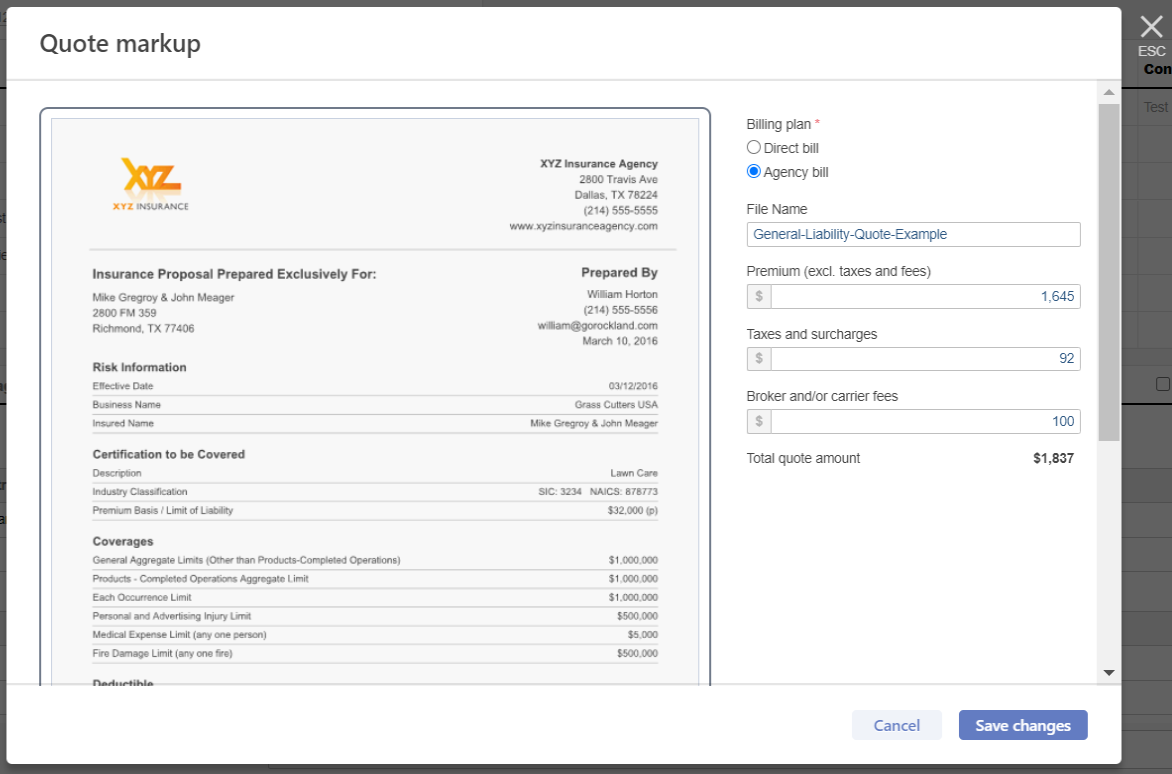This screenshot has height=774, width=1172.
Task: Click the vertical scrollbar thumb in the form panel
Action: click(1108, 272)
